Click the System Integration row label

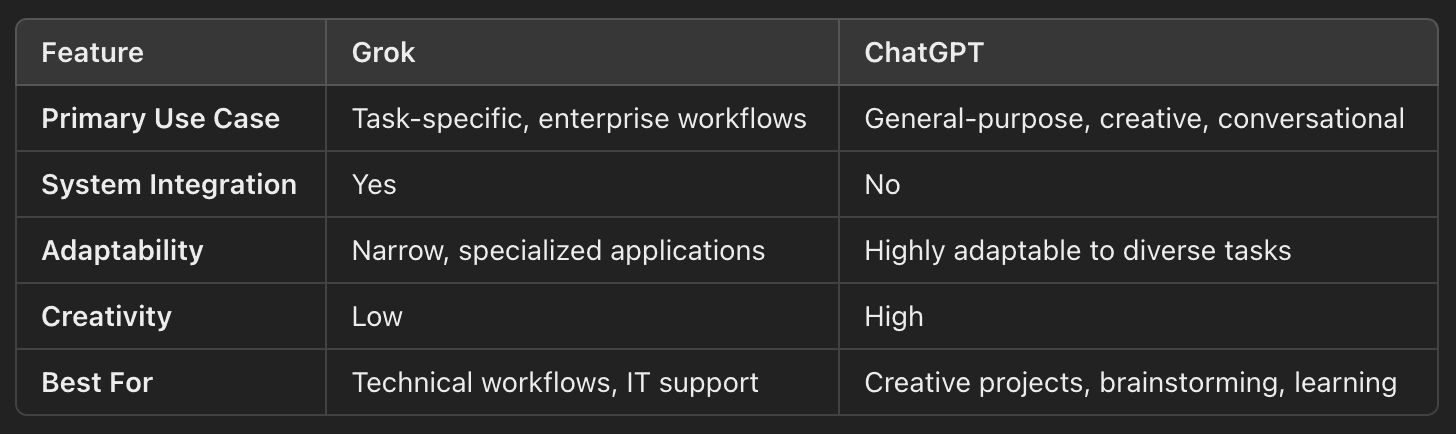coord(169,184)
